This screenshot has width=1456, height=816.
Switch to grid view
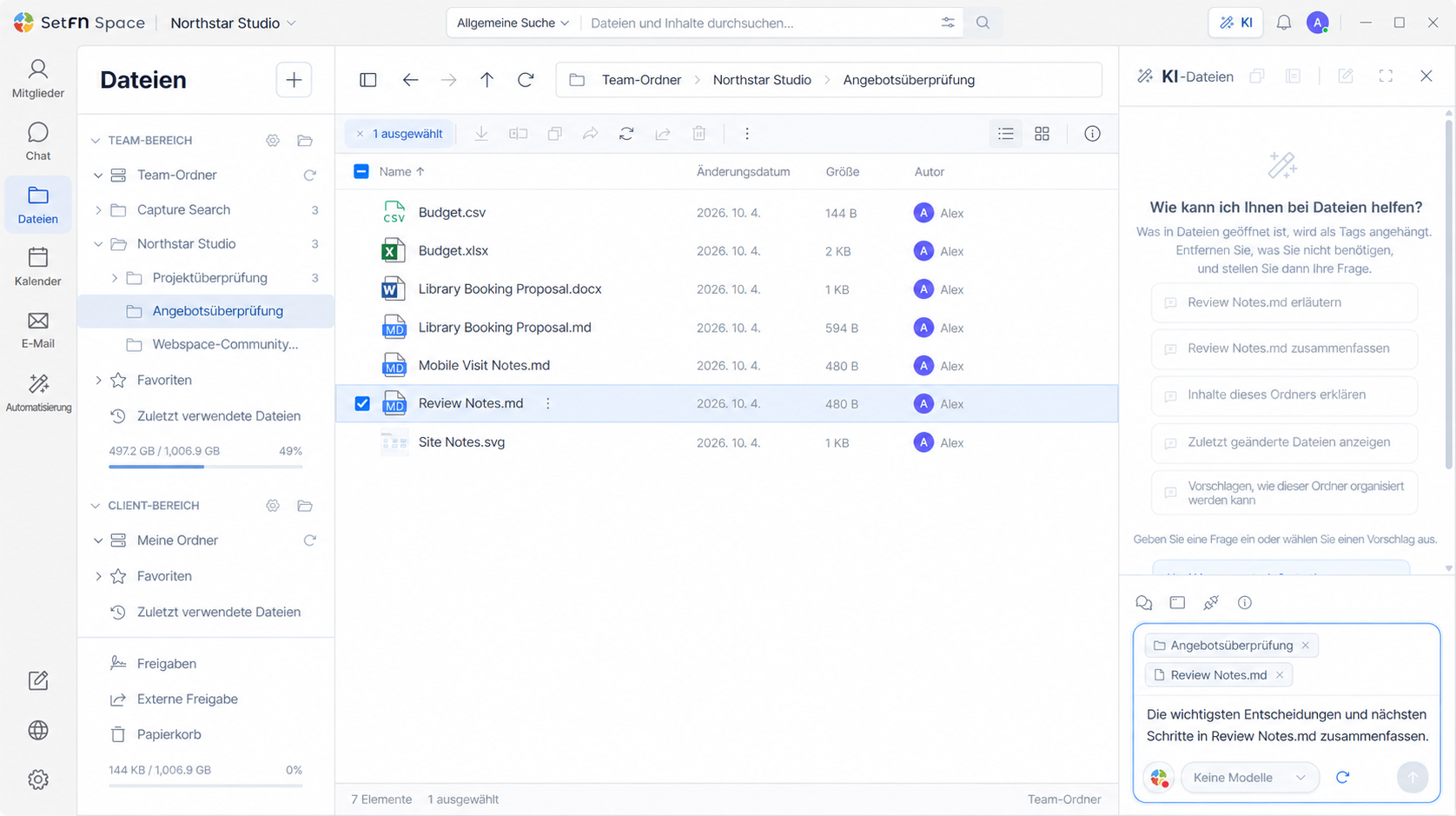tap(1042, 134)
